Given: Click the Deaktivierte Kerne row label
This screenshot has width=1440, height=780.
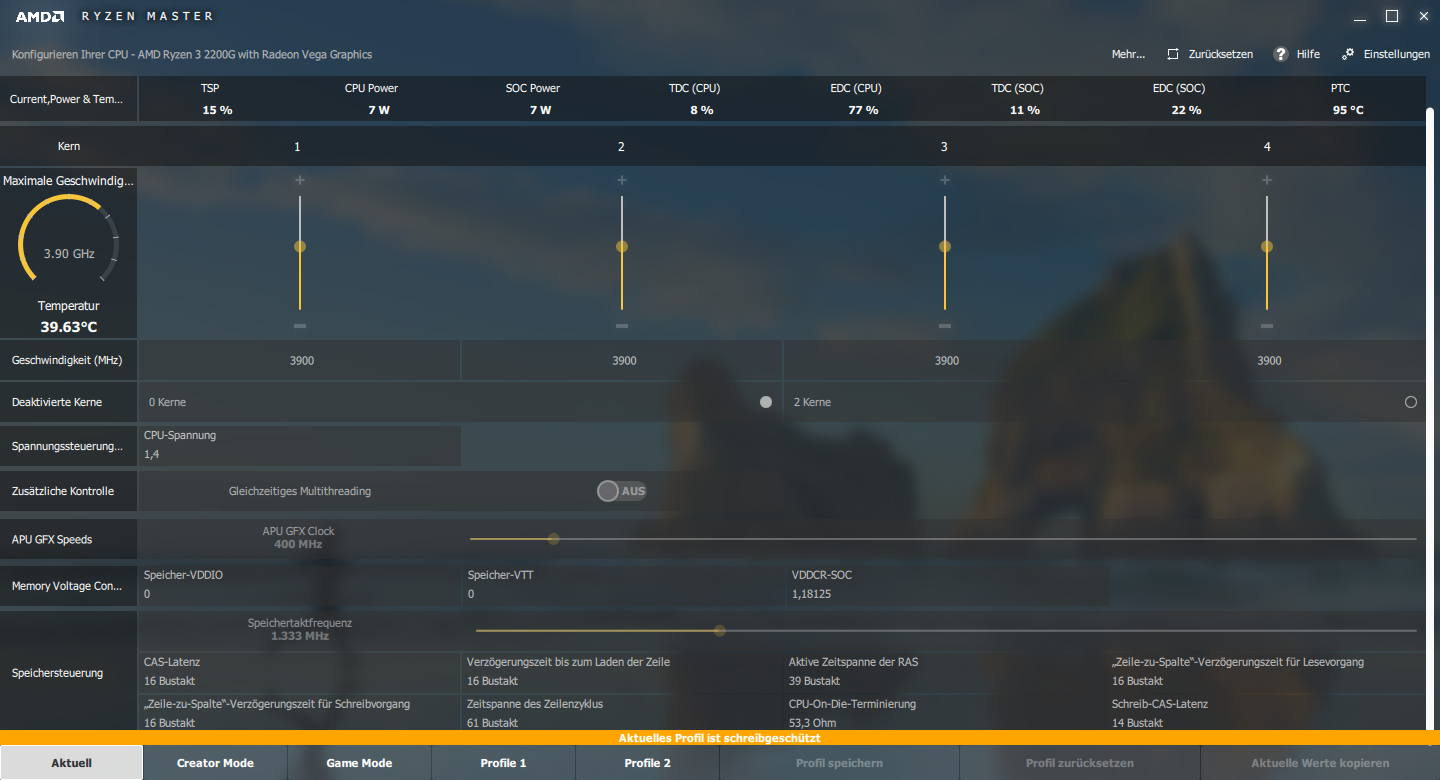Looking at the screenshot, I should (57, 402).
